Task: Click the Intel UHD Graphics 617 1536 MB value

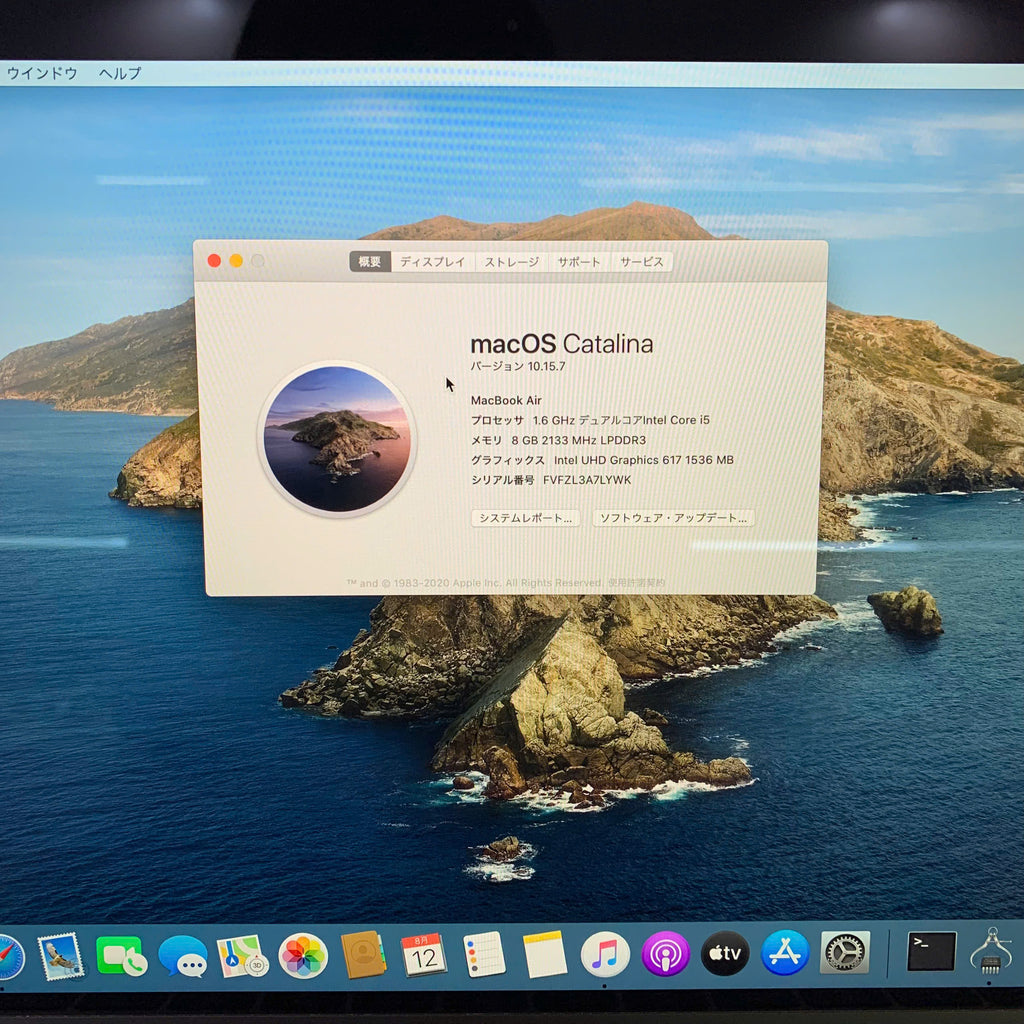Action: [x=644, y=460]
